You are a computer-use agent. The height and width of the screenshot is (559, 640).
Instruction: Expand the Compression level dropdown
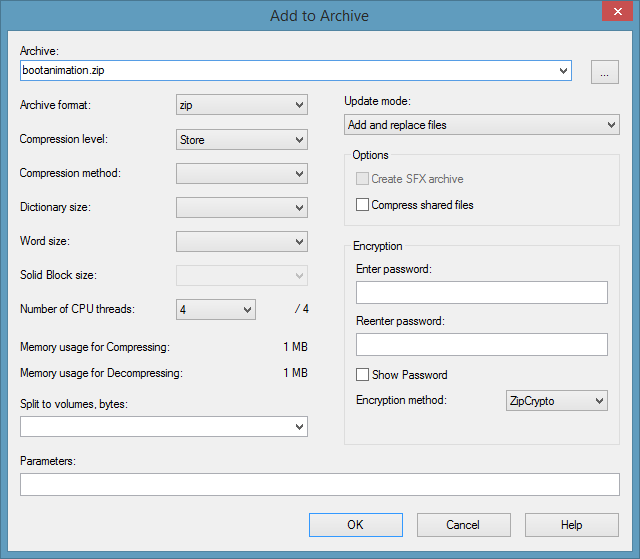point(241,140)
